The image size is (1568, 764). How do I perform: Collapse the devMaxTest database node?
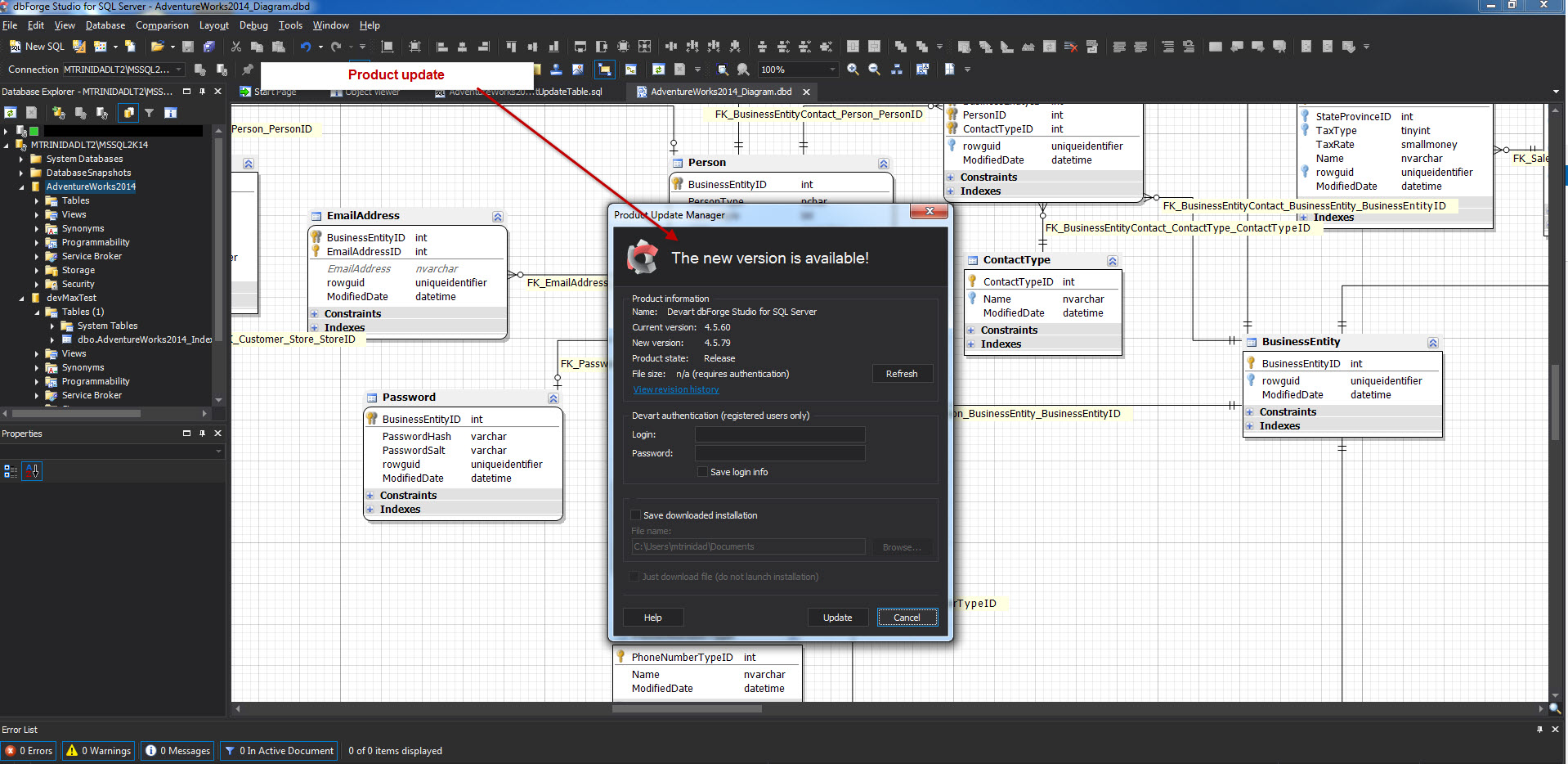click(x=22, y=298)
